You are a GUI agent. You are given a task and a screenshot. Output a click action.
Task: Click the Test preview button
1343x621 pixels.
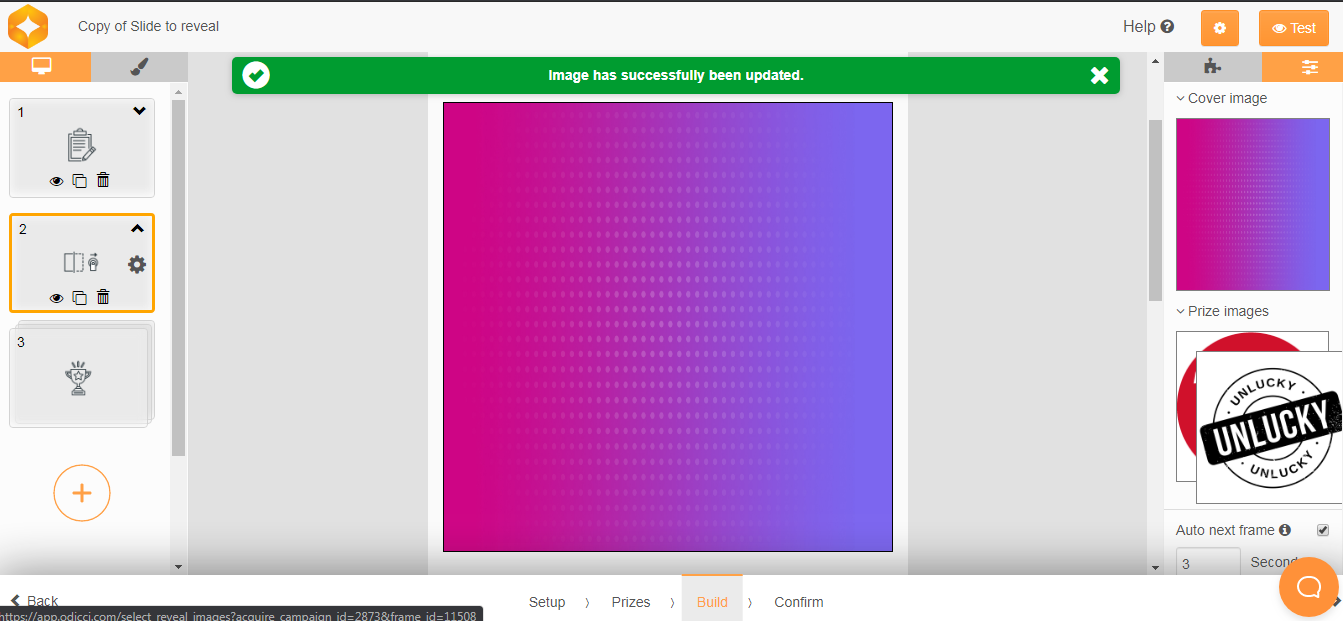tap(1293, 28)
